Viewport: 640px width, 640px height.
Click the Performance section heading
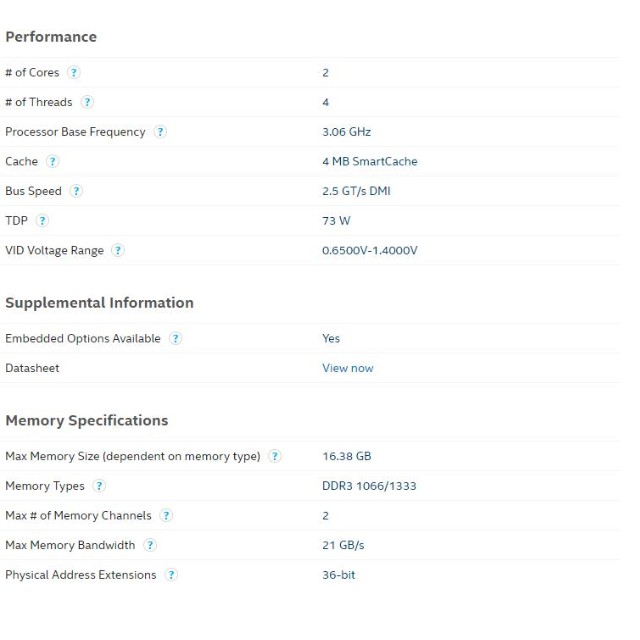(51, 37)
